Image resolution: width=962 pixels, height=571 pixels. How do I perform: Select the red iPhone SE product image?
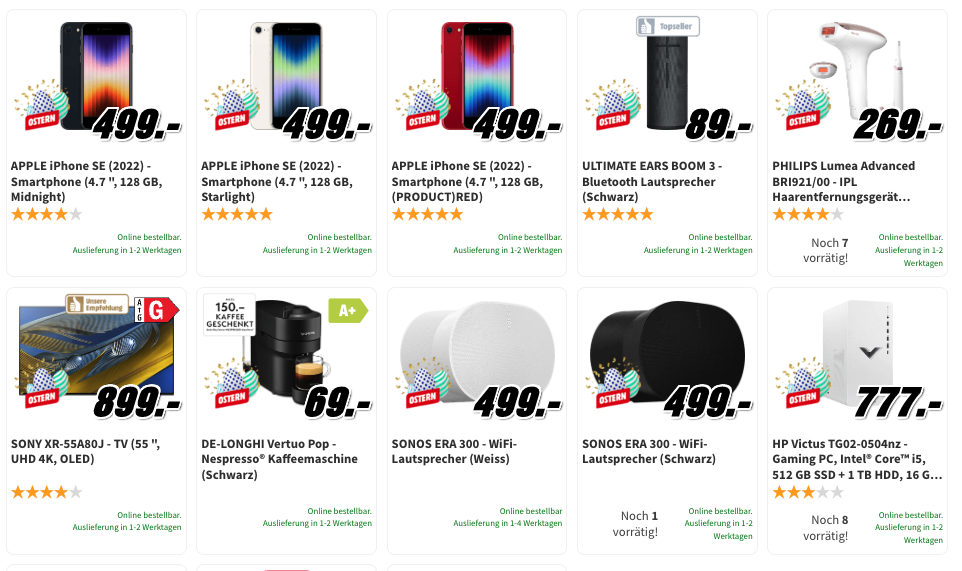click(x=477, y=75)
